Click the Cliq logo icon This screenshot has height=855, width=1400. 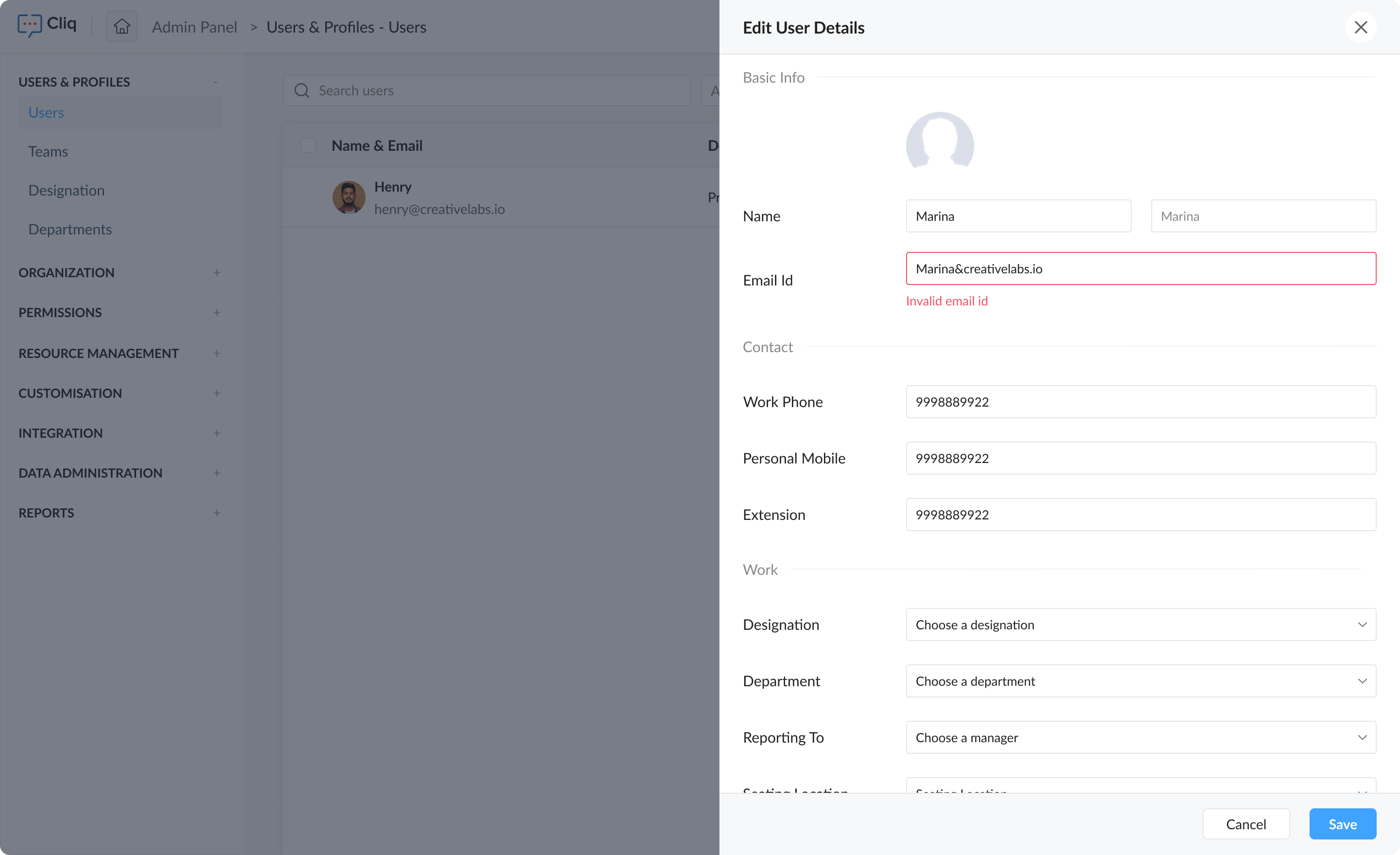30,26
